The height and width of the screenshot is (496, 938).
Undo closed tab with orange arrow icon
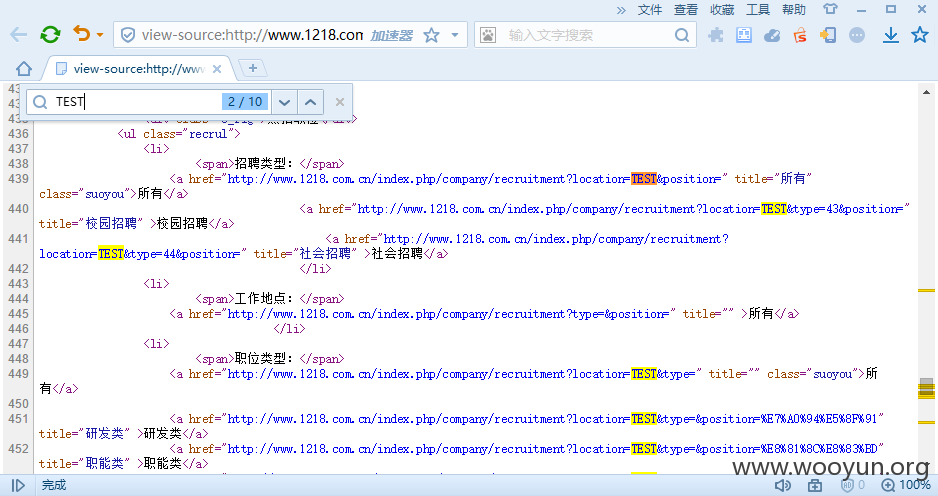(82, 34)
